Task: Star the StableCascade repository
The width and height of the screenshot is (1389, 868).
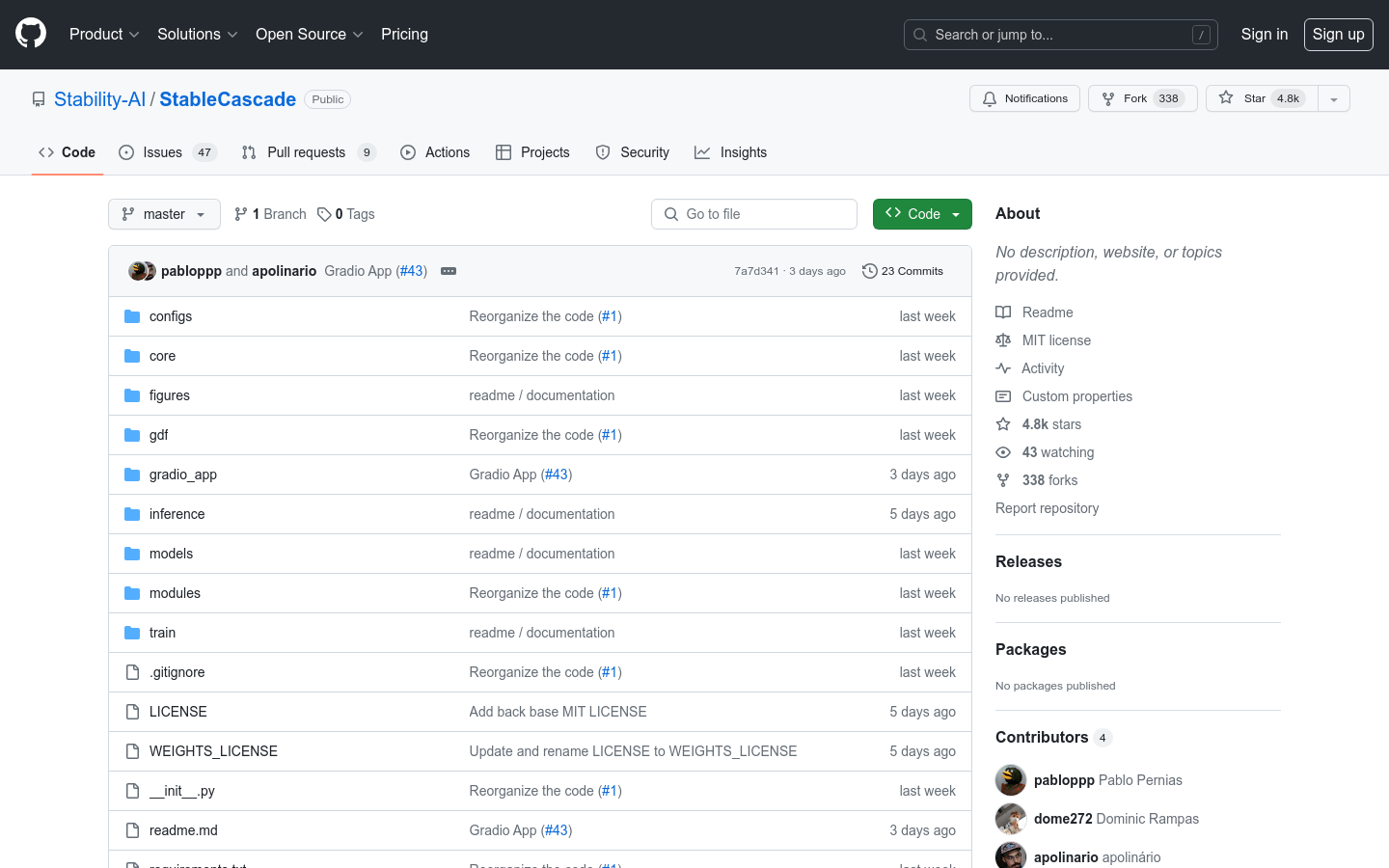Action: (x=1255, y=98)
